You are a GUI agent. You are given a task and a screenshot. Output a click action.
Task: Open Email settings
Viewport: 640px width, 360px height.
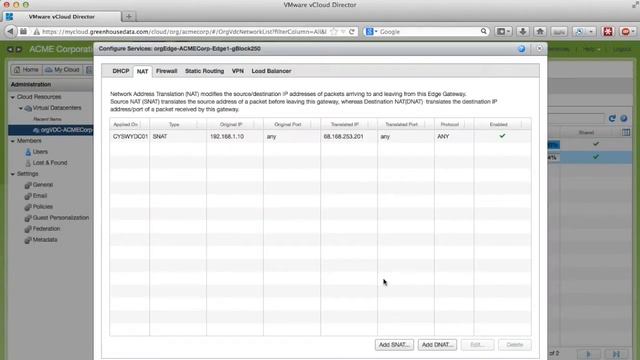point(40,196)
